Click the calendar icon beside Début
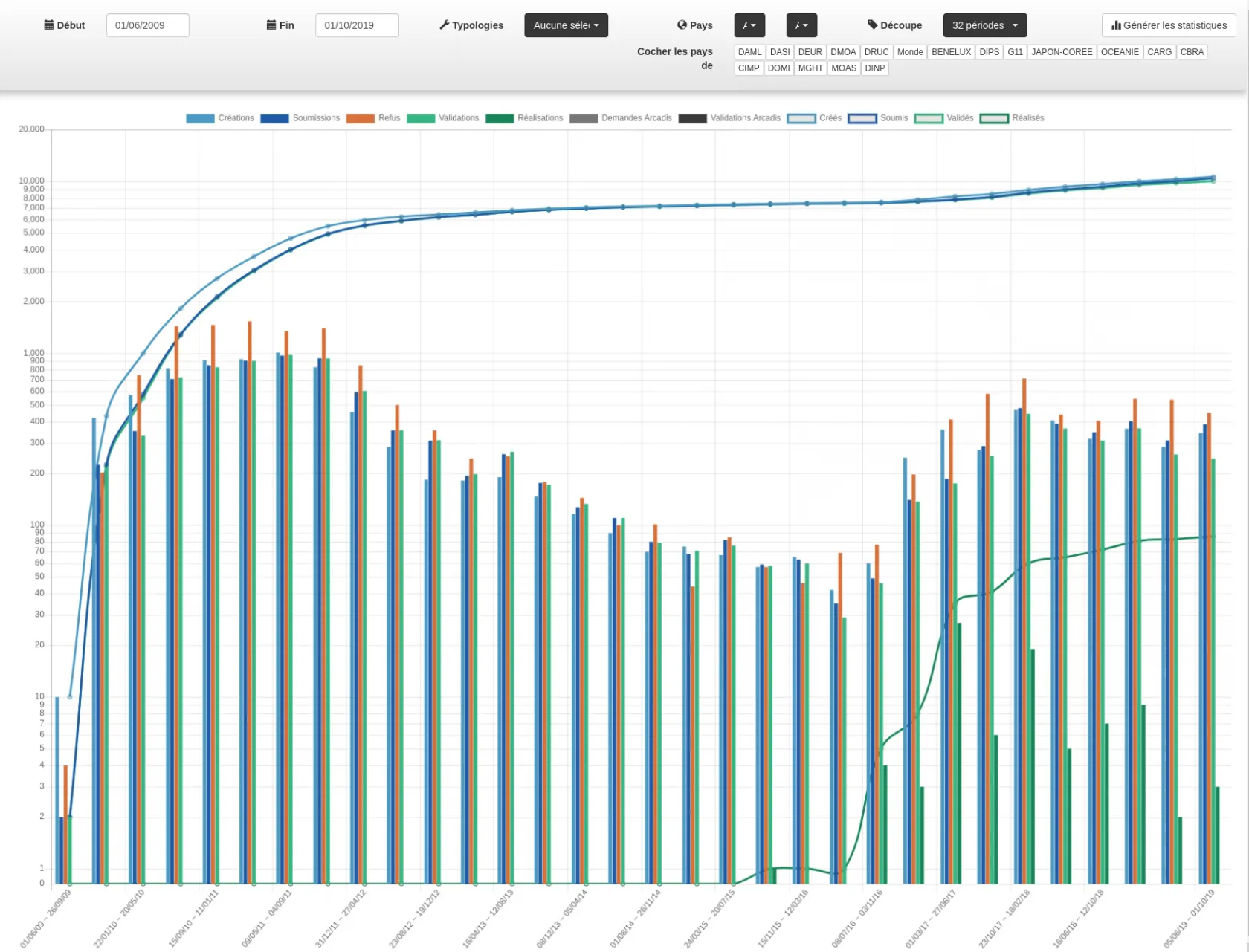The image size is (1249, 952). (49, 25)
